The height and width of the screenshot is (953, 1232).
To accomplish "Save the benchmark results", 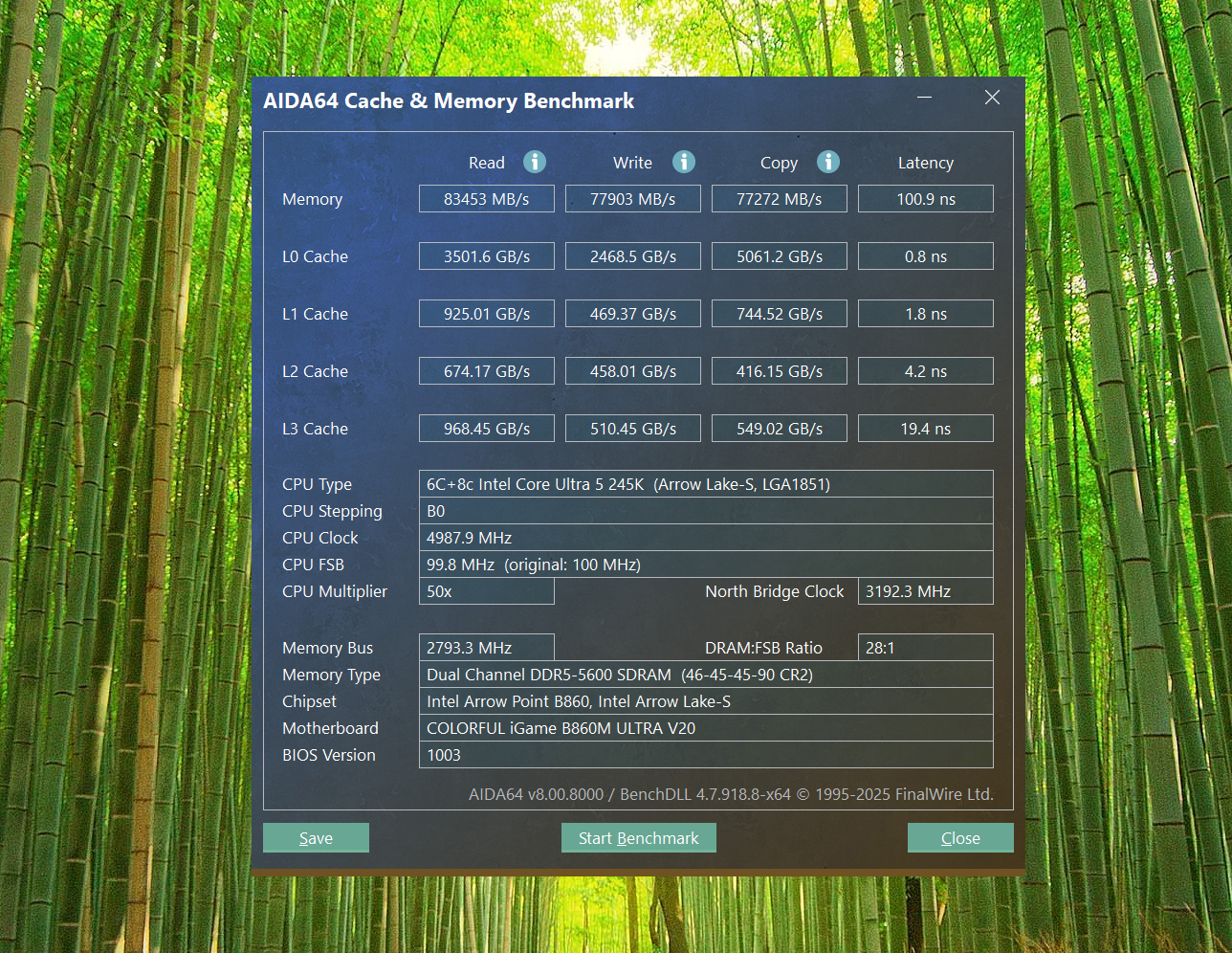I will [x=316, y=838].
